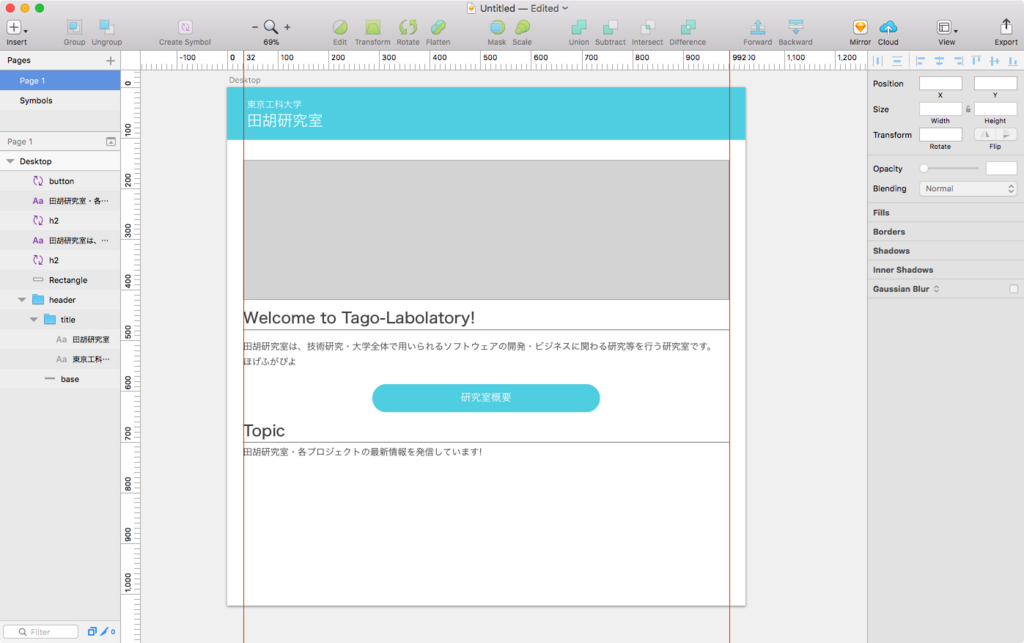The height and width of the screenshot is (643, 1024).
Task: Open the Gaussian Blur type selector
Action: (936, 289)
